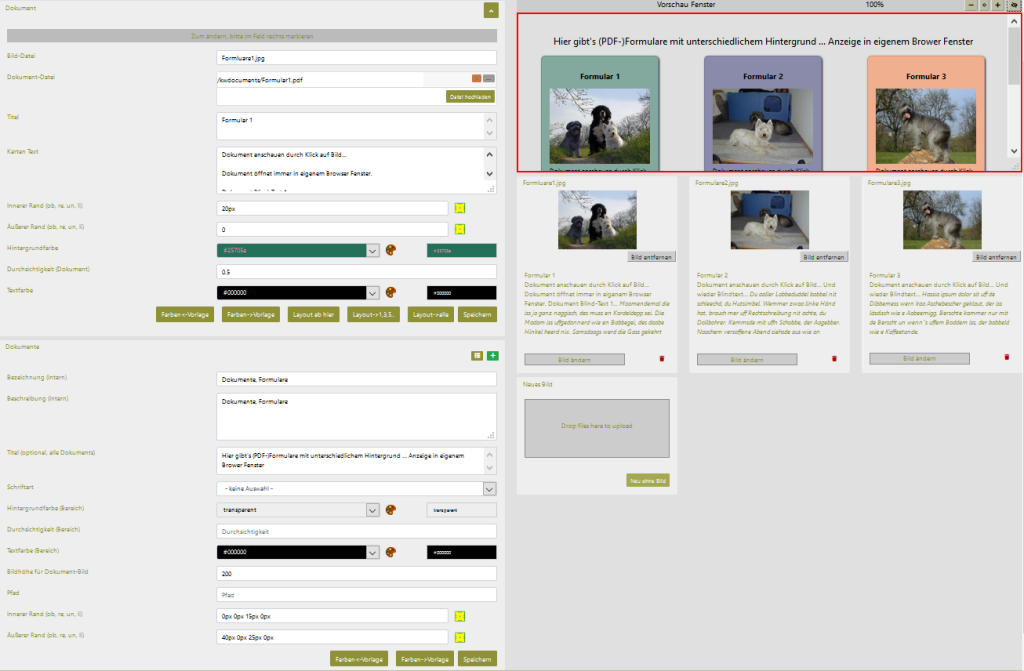Open the color palette for document Textfarbe
The width and height of the screenshot is (1024, 671).
click(x=391, y=292)
